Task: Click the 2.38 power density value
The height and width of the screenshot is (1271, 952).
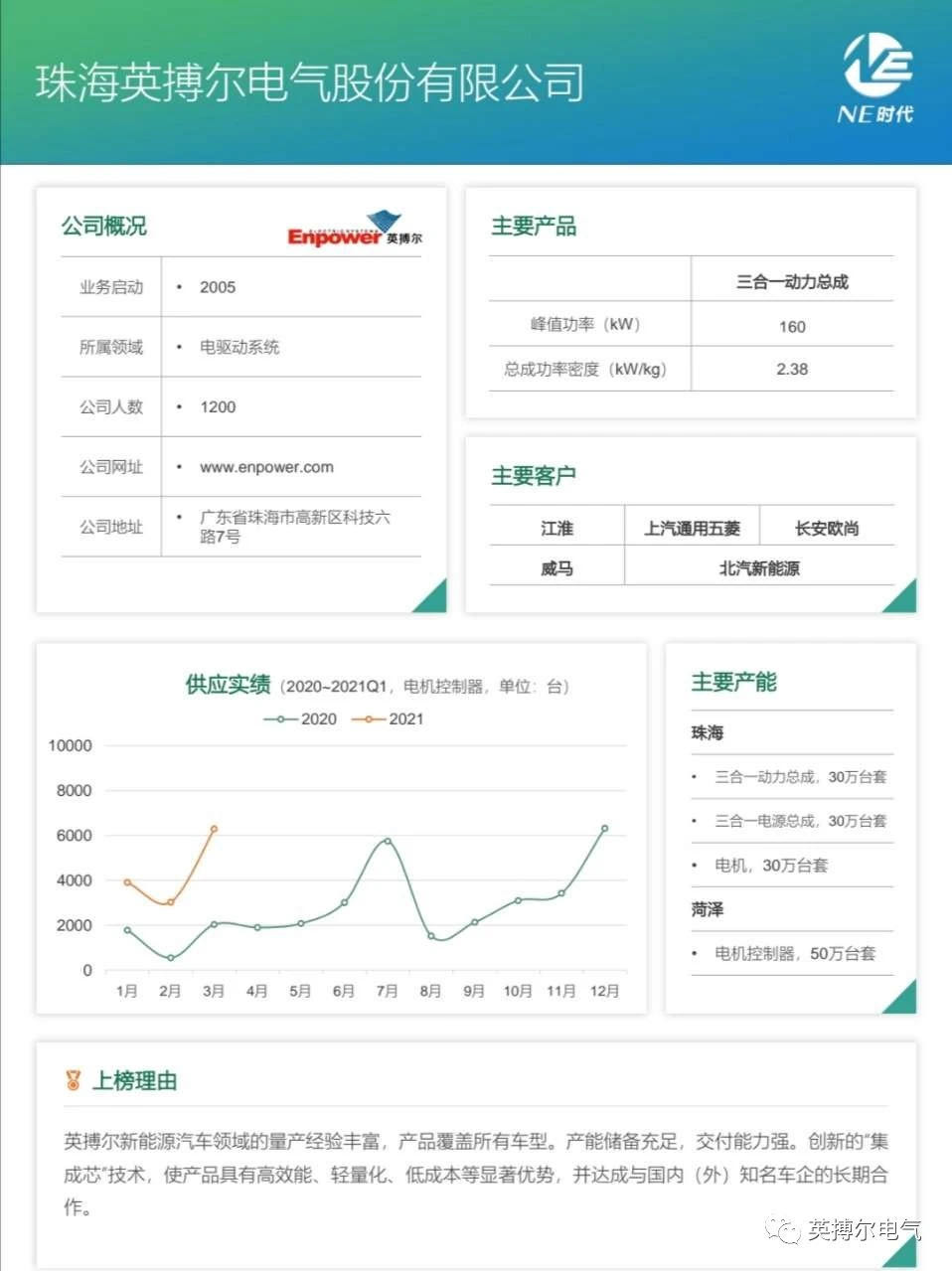Action: tap(792, 369)
